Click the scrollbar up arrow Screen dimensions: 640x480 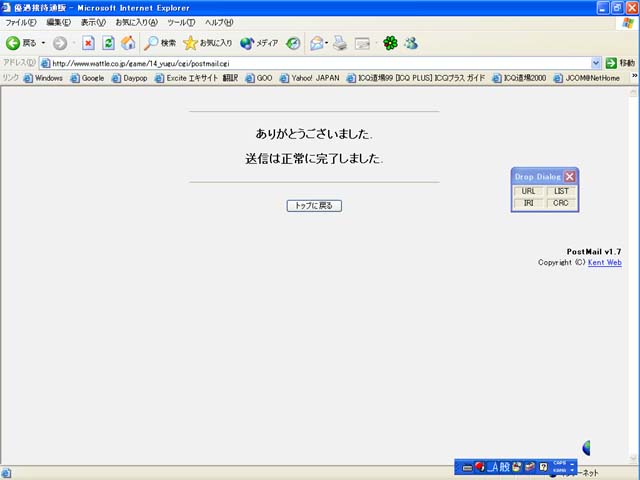pyautogui.click(x=633, y=93)
